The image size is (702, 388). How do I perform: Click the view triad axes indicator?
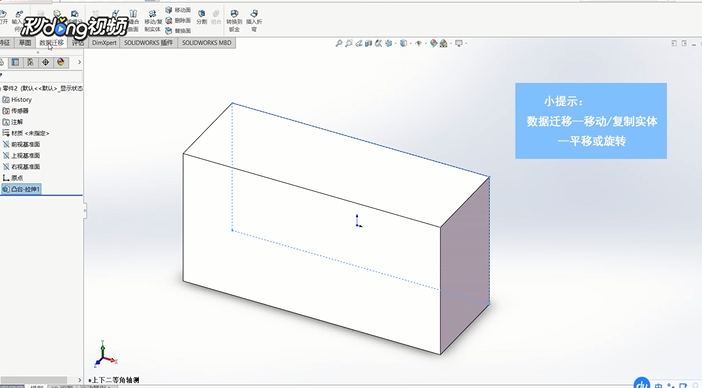(x=106, y=354)
